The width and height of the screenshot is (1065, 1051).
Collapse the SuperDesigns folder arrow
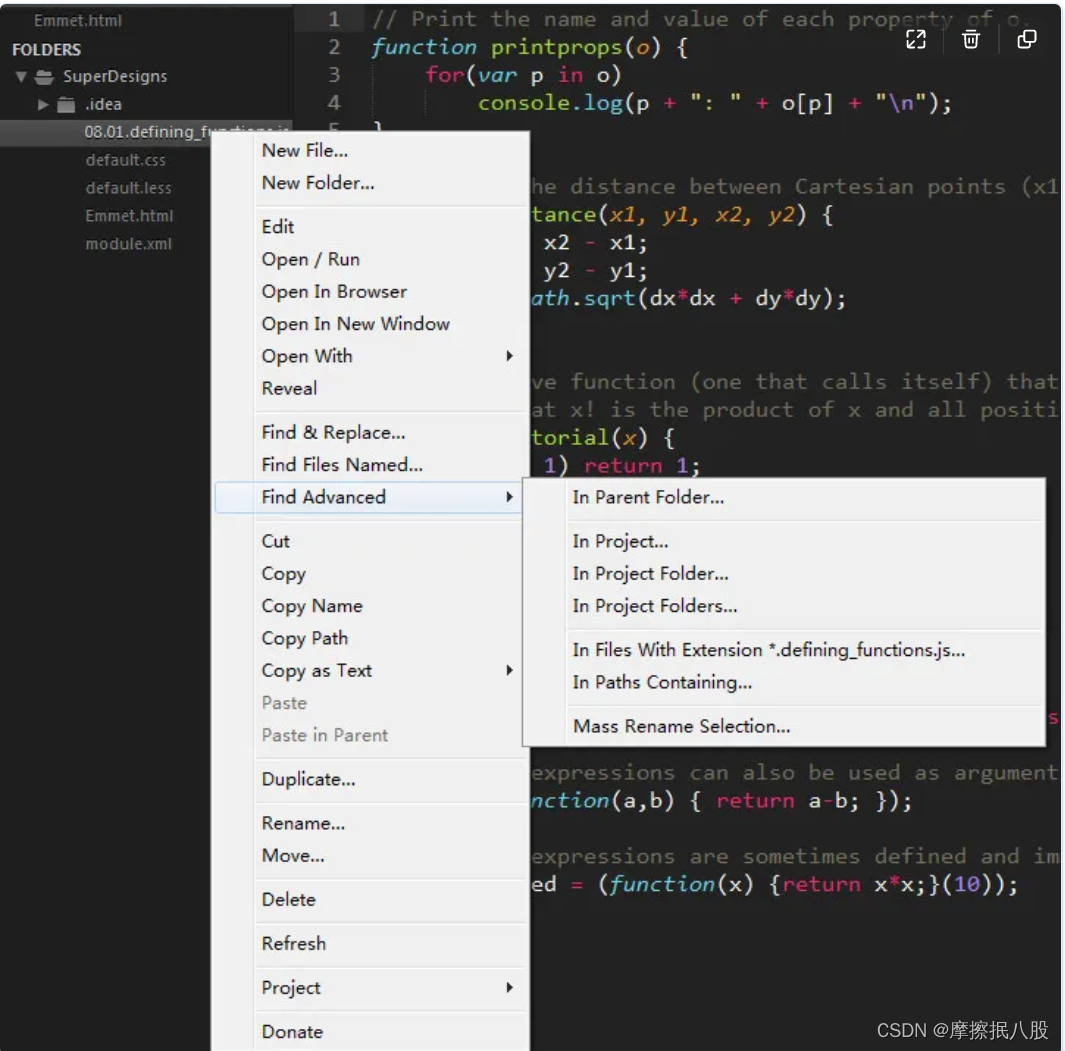(x=21, y=77)
